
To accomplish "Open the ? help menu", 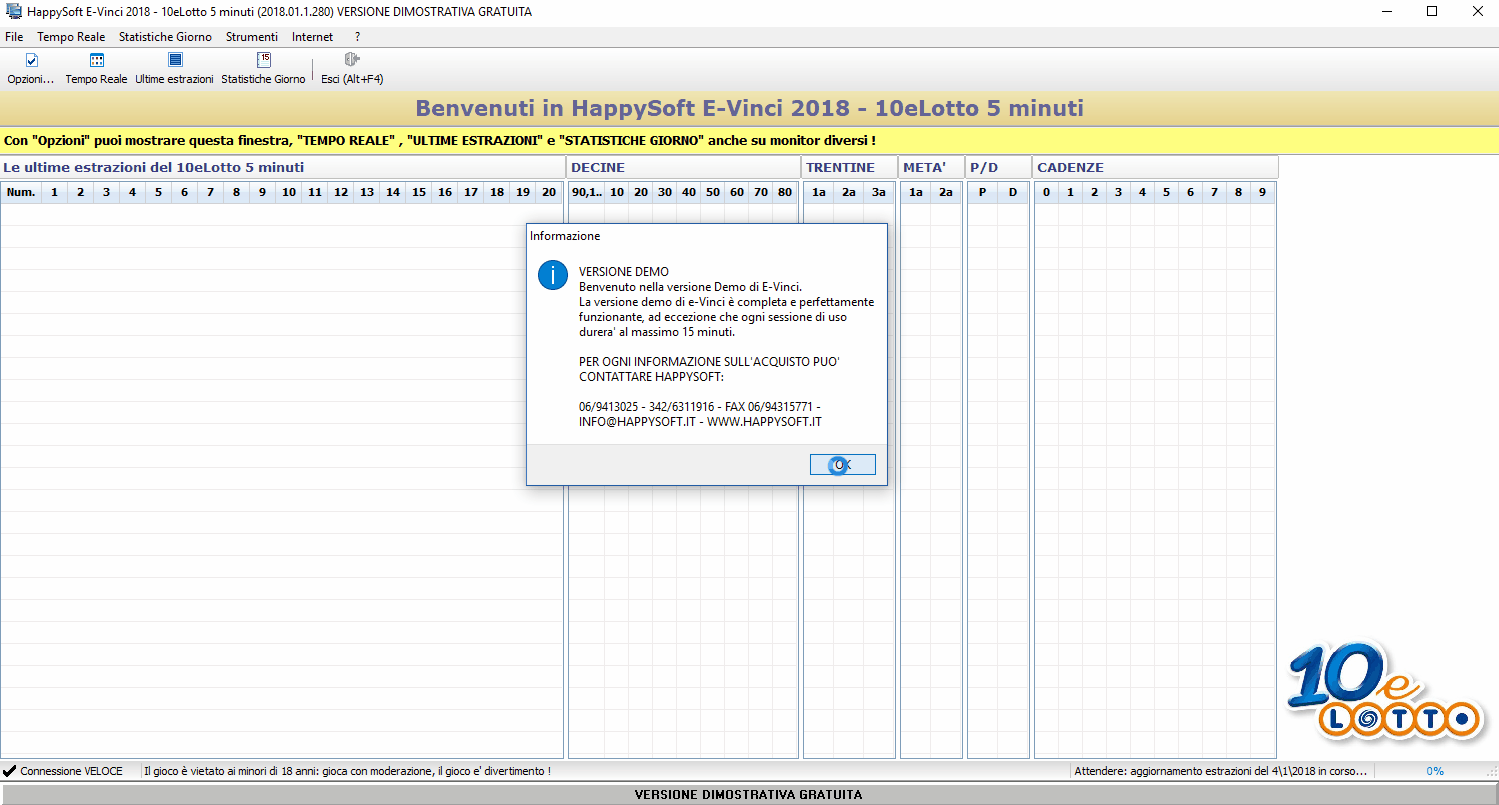I will click(357, 37).
